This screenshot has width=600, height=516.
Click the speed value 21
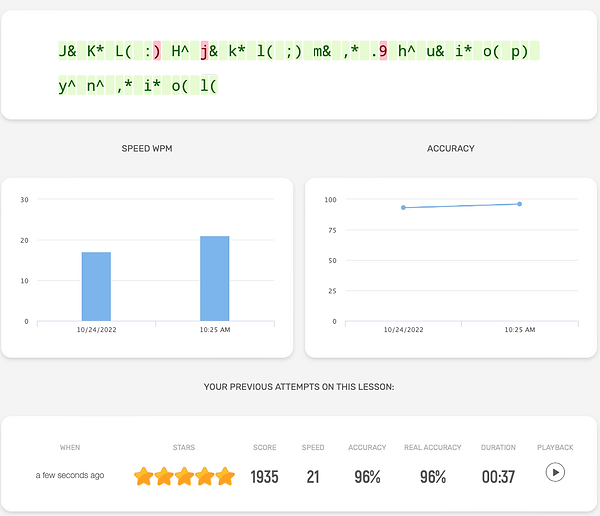coord(313,477)
